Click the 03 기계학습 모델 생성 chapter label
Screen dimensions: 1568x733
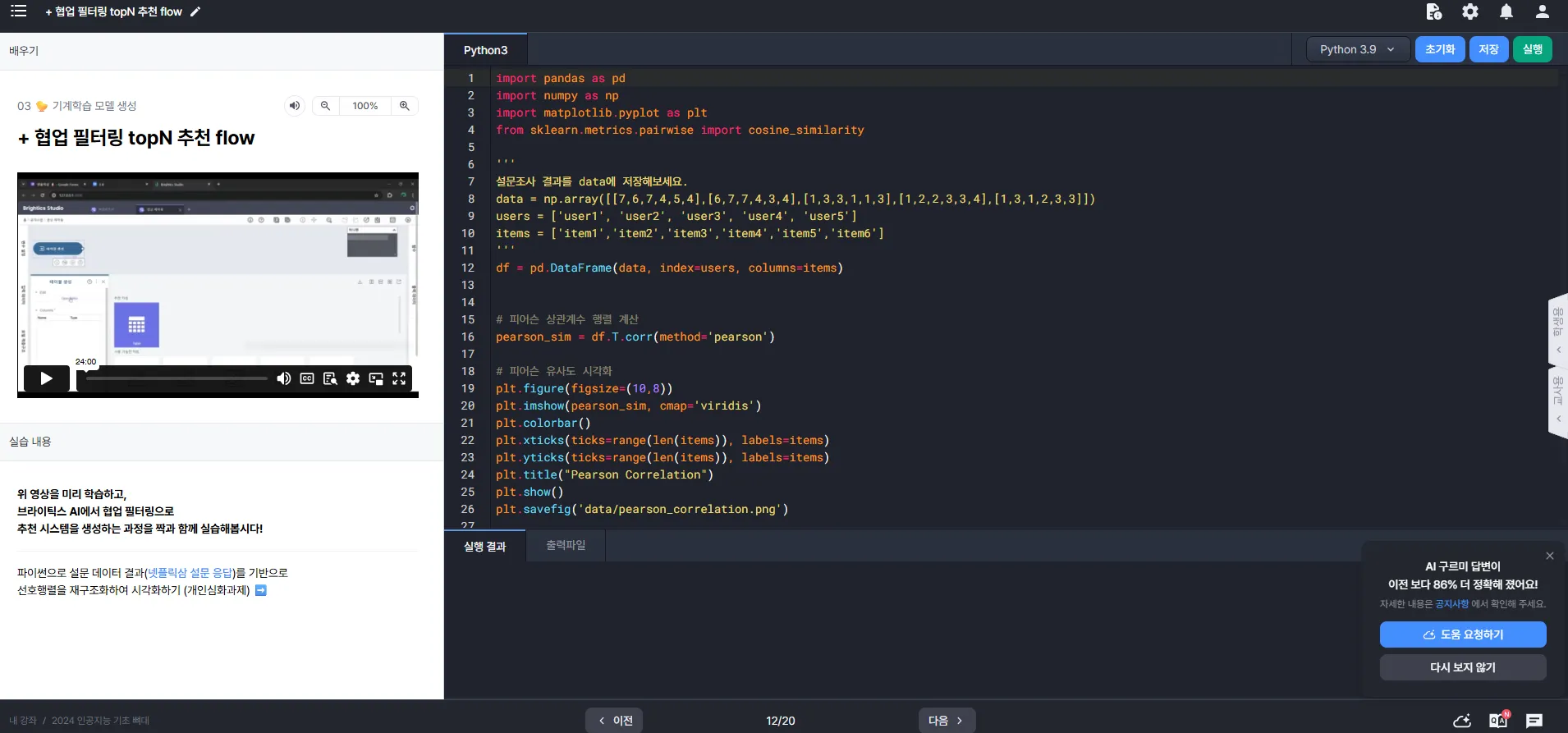pyautogui.click(x=77, y=106)
